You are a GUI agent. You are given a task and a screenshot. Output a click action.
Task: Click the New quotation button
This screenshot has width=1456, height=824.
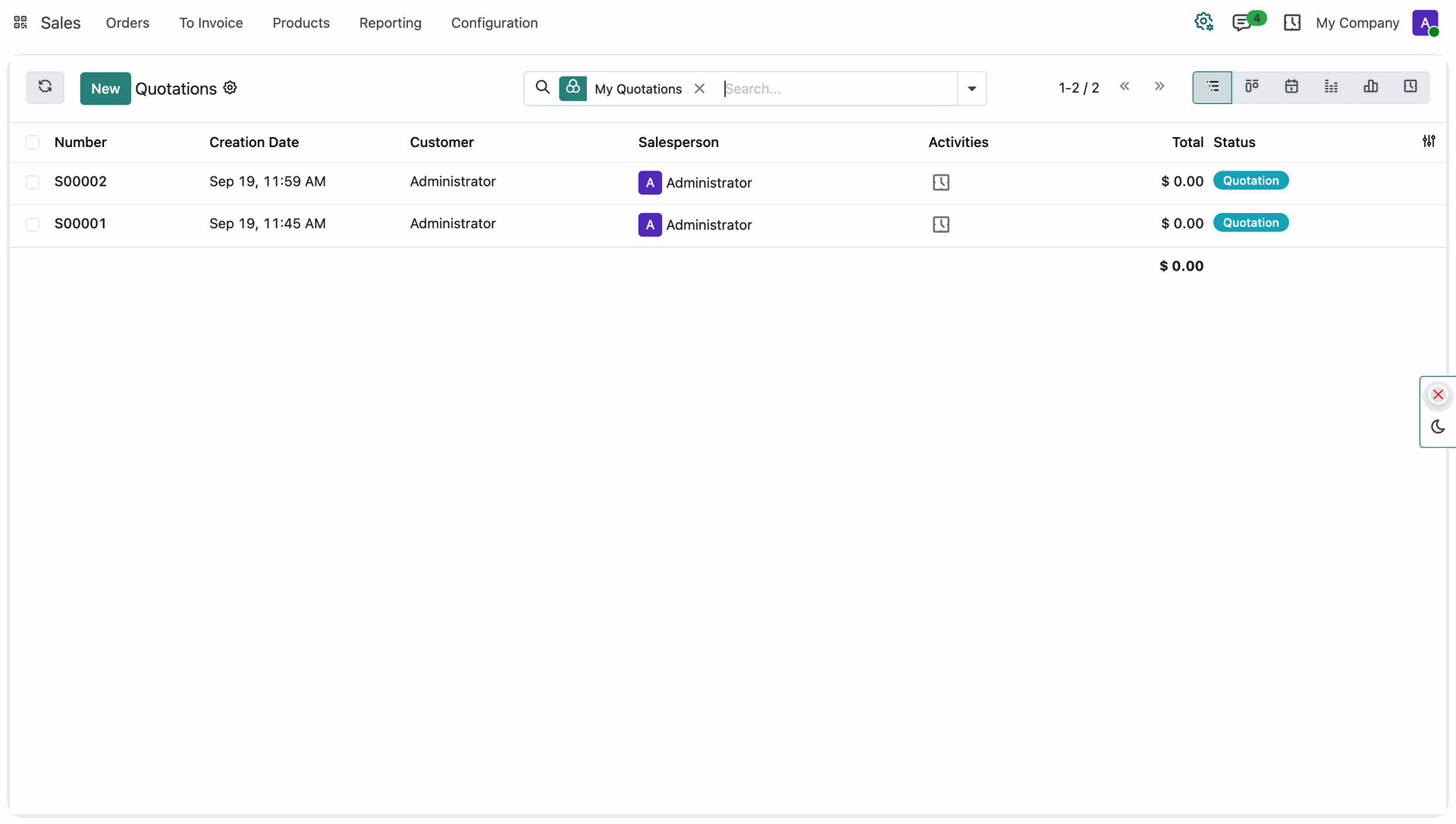coord(105,89)
